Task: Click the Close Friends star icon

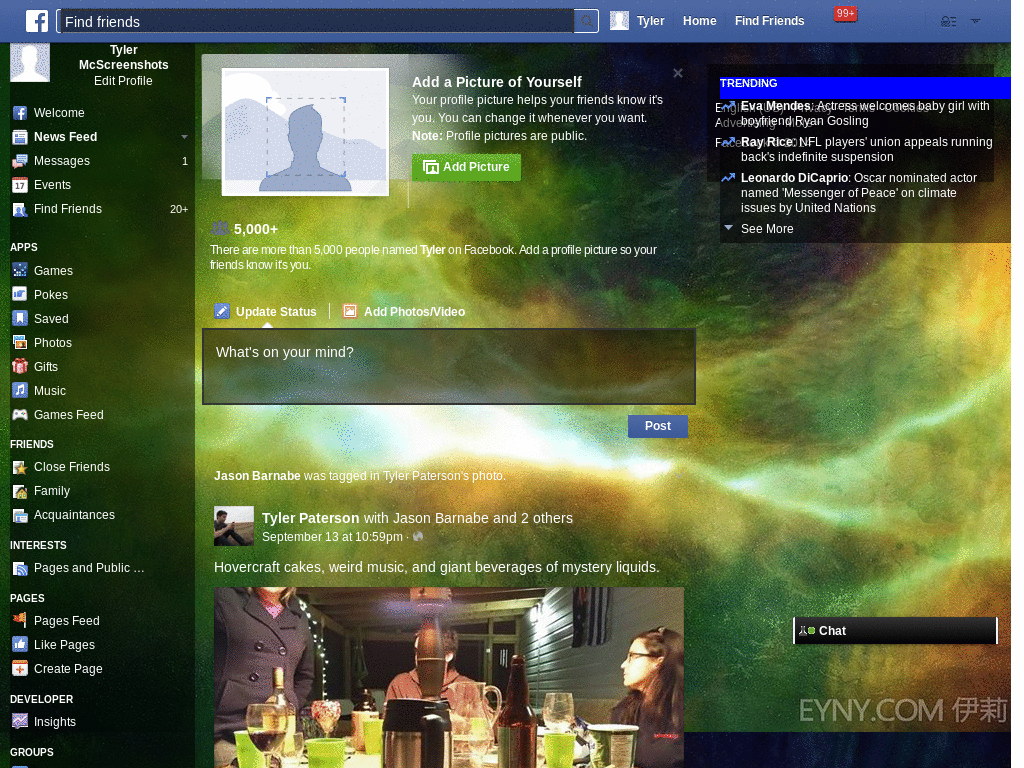Action: (x=20, y=467)
